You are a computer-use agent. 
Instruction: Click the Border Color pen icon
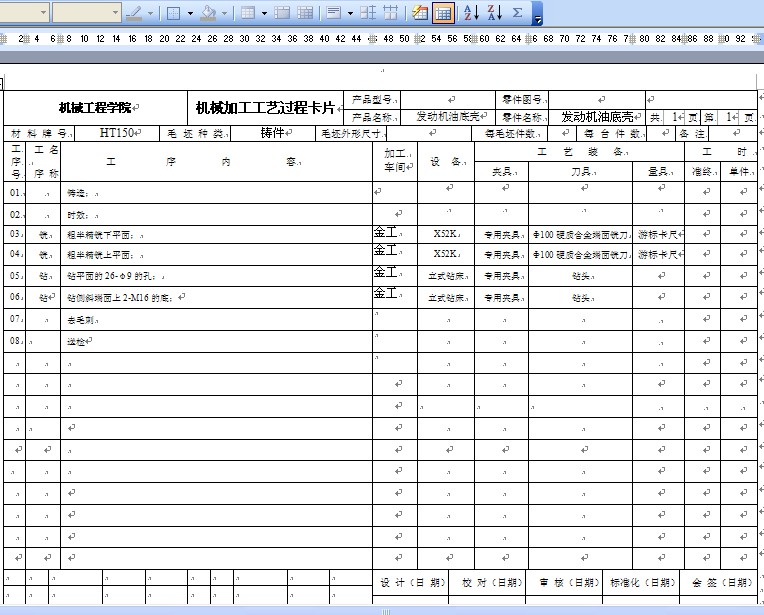tap(134, 13)
